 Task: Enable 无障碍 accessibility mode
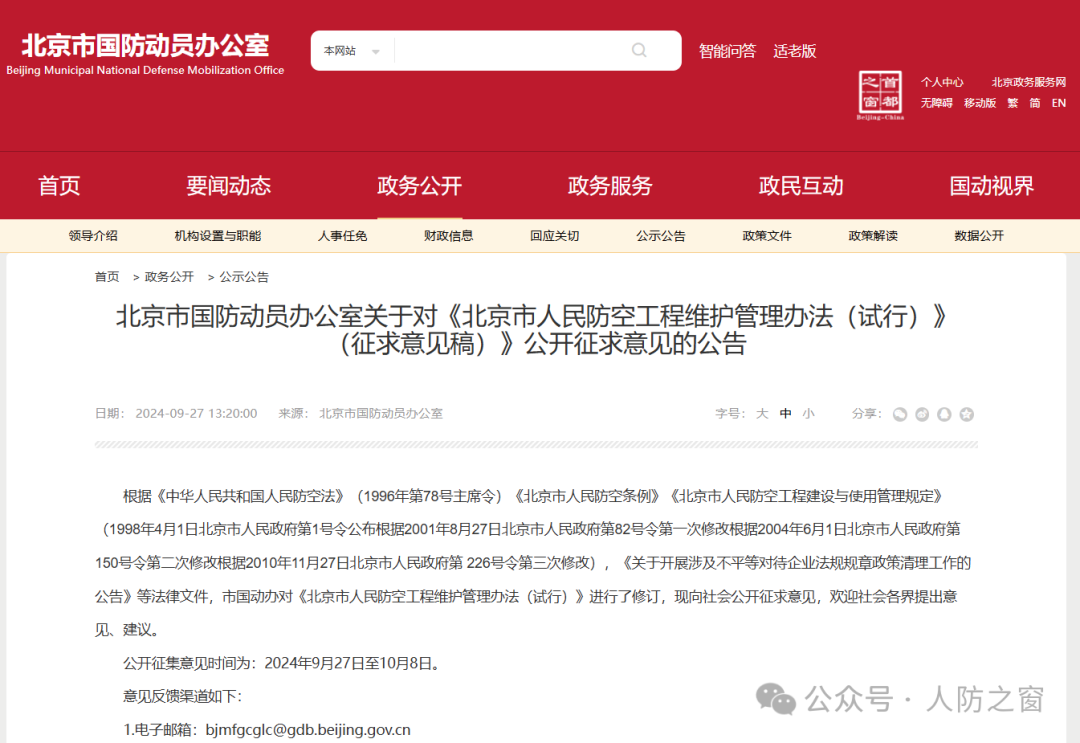(x=936, y=102)
